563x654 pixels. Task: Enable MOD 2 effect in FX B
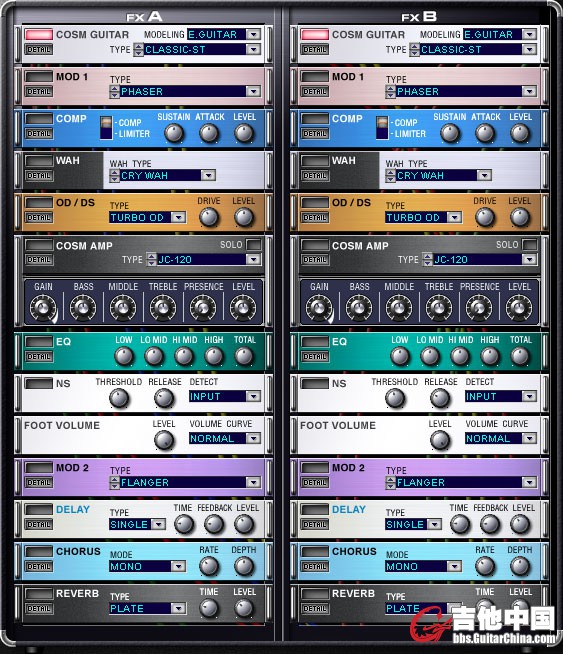pos(315,468)
